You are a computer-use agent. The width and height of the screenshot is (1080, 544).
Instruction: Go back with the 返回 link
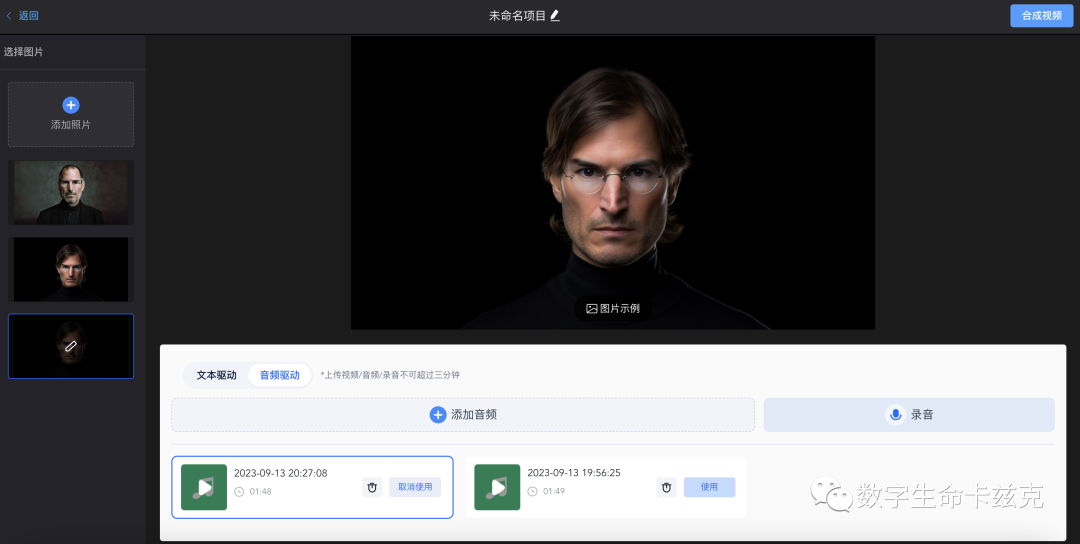pos(28,15)
